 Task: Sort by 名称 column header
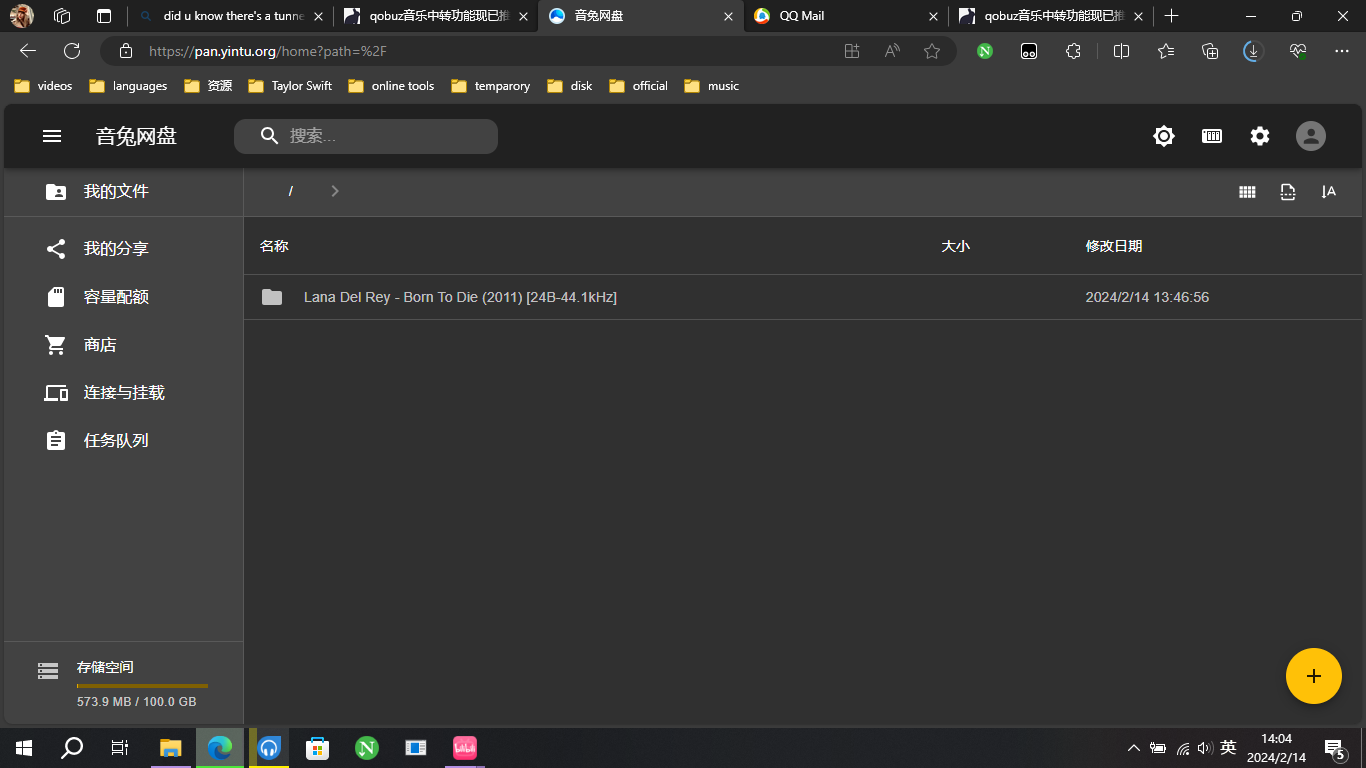tap(274, 246)
